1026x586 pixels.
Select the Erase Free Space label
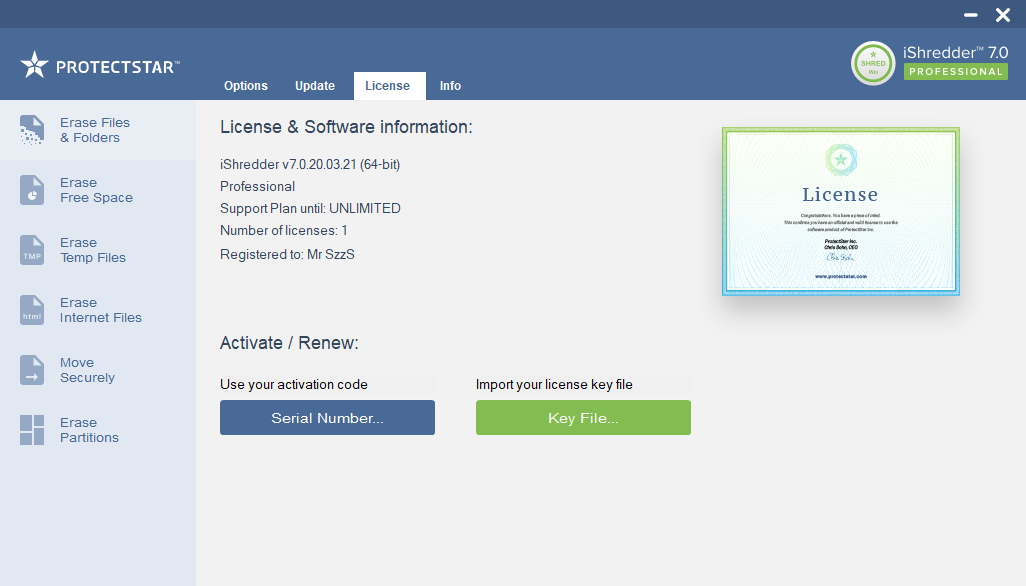pyautogui.click(x=96, y=190)
